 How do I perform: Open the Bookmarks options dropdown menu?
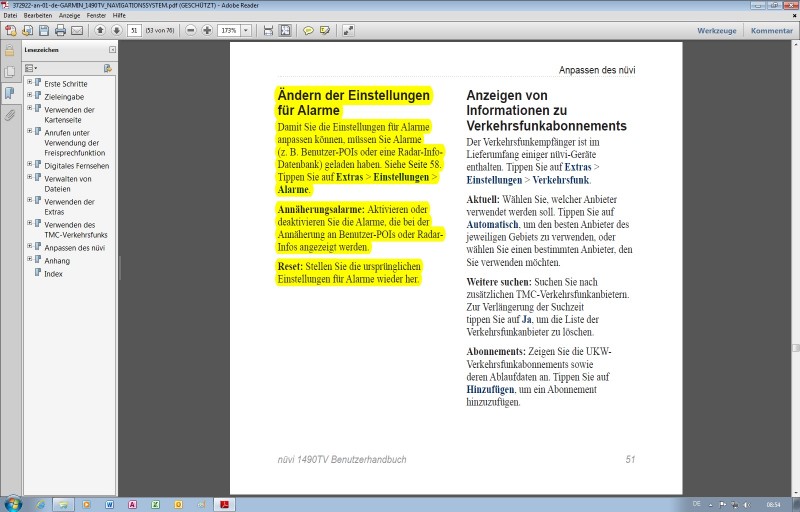(31, 67)
